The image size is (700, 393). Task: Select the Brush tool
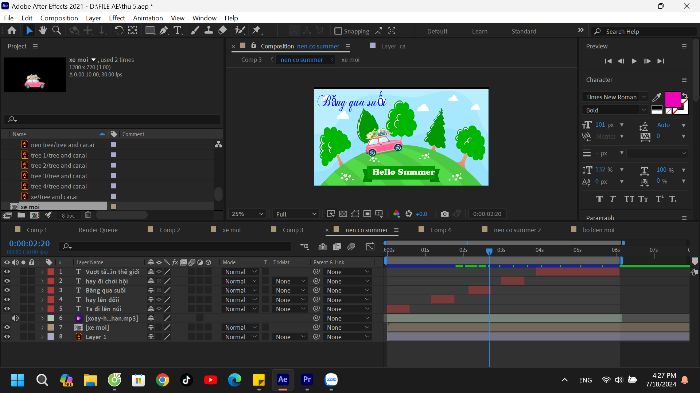[x=195, y=31]
